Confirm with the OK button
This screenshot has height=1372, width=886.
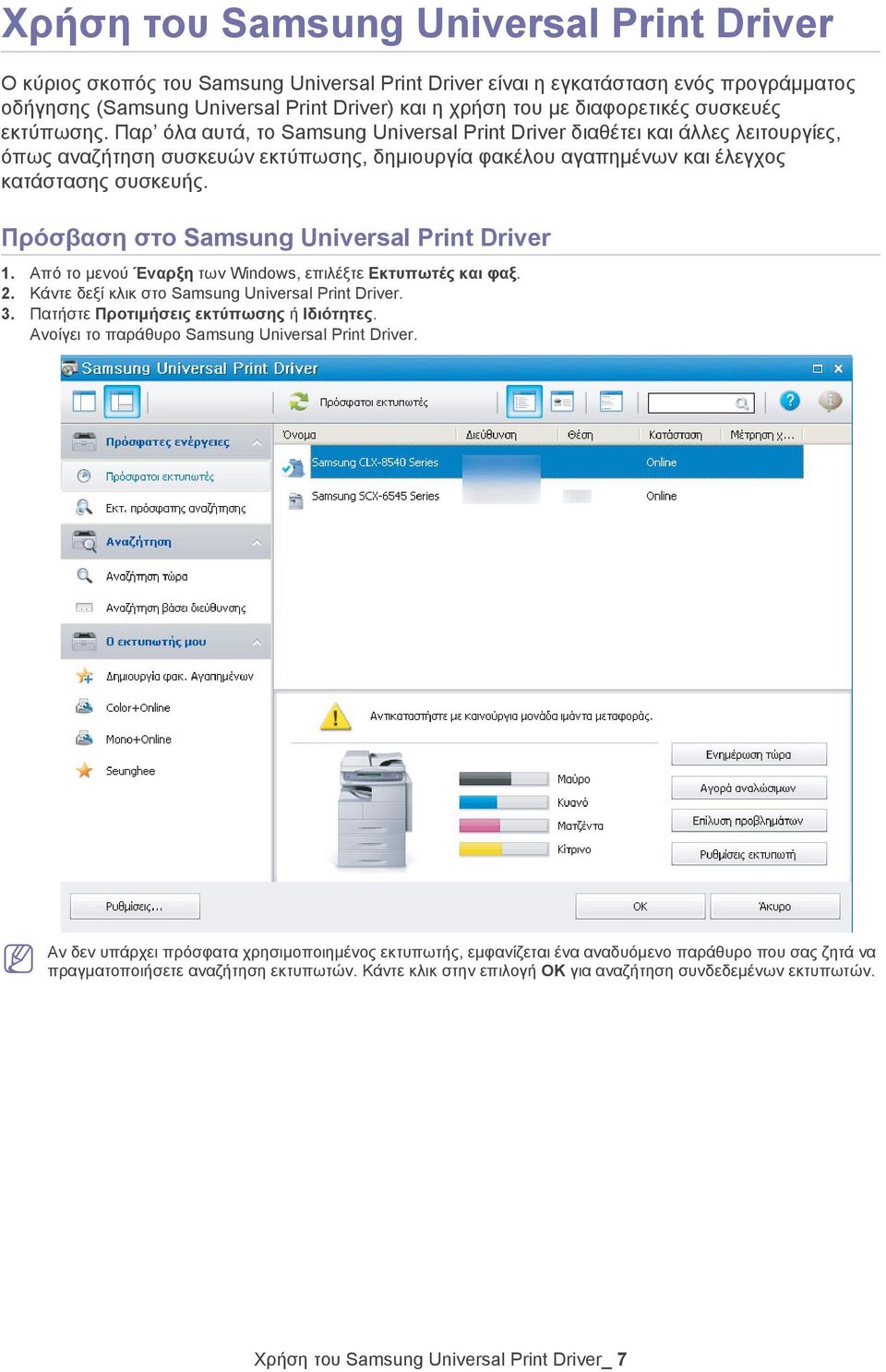pos(641,907)
